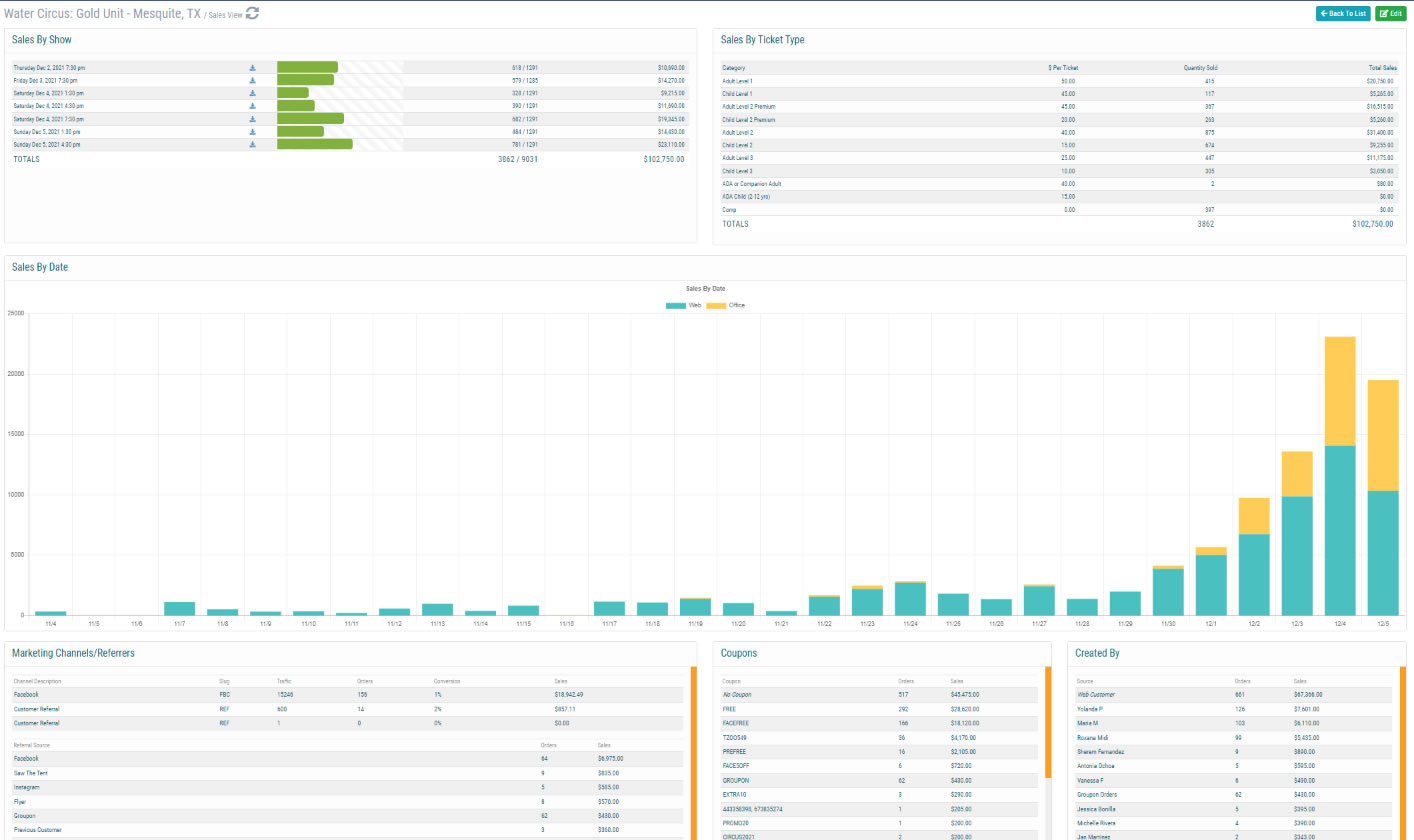Click the 12/5 bar in Sales By Date chart
This screenshot has height=840, width=1414.
coord(1383,497)
